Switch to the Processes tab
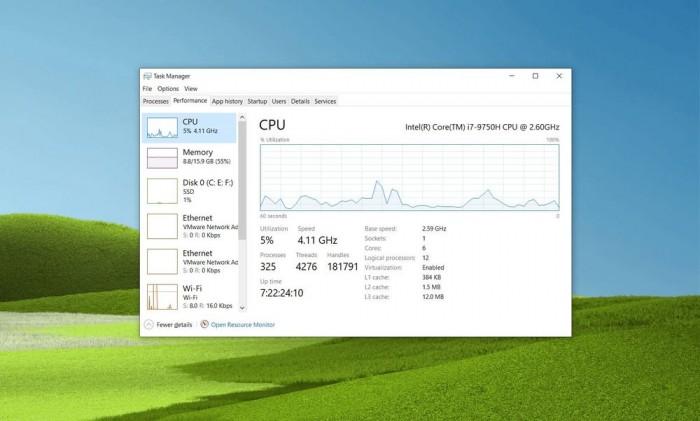Viewport: 700px width, 421px height. pyautogui.click(x=155, y=101)
